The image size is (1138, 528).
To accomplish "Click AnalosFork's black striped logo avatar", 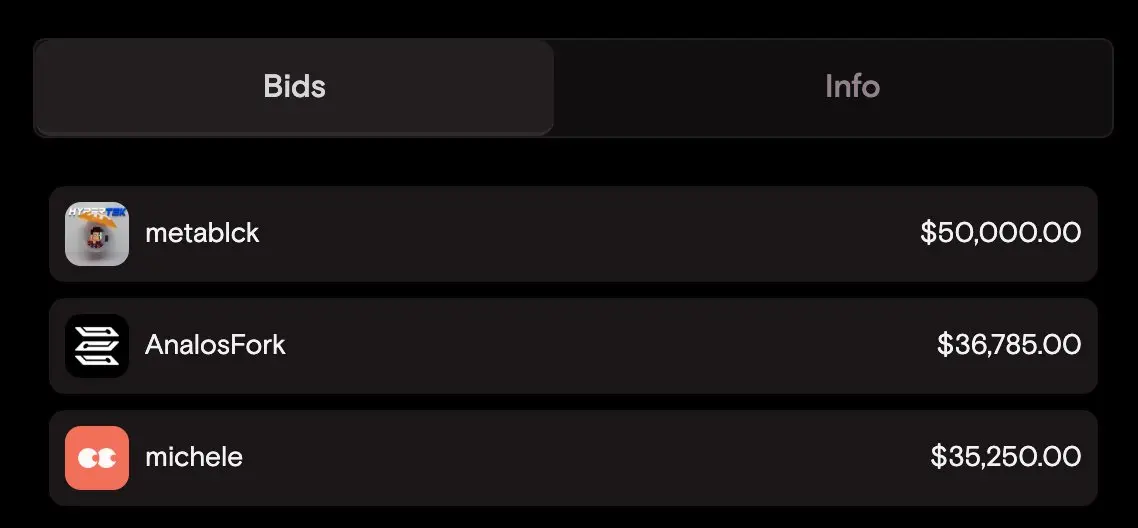I will (x=97, y=345).
